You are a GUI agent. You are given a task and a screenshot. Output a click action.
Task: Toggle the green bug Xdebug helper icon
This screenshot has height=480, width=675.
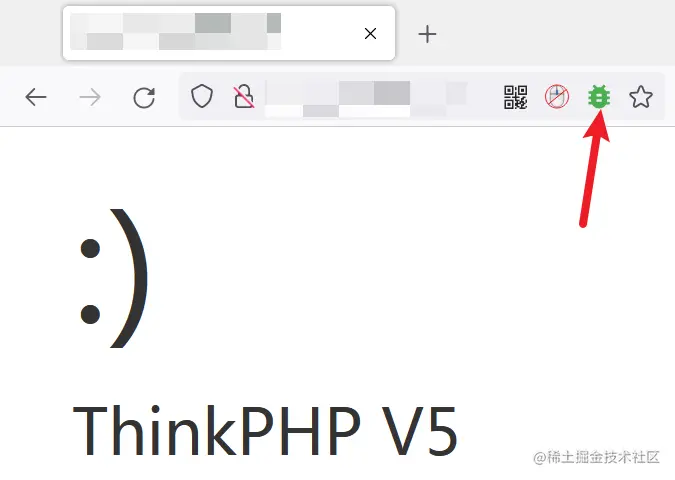(x=599, y=96)
